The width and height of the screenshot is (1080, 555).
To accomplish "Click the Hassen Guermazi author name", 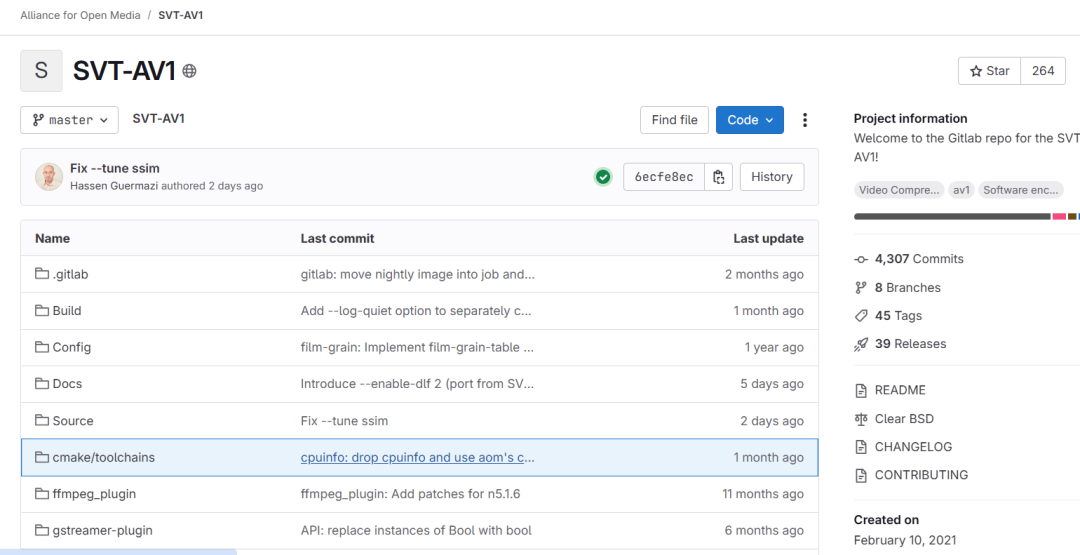I will pyautogui.click(x=114, y=186).
